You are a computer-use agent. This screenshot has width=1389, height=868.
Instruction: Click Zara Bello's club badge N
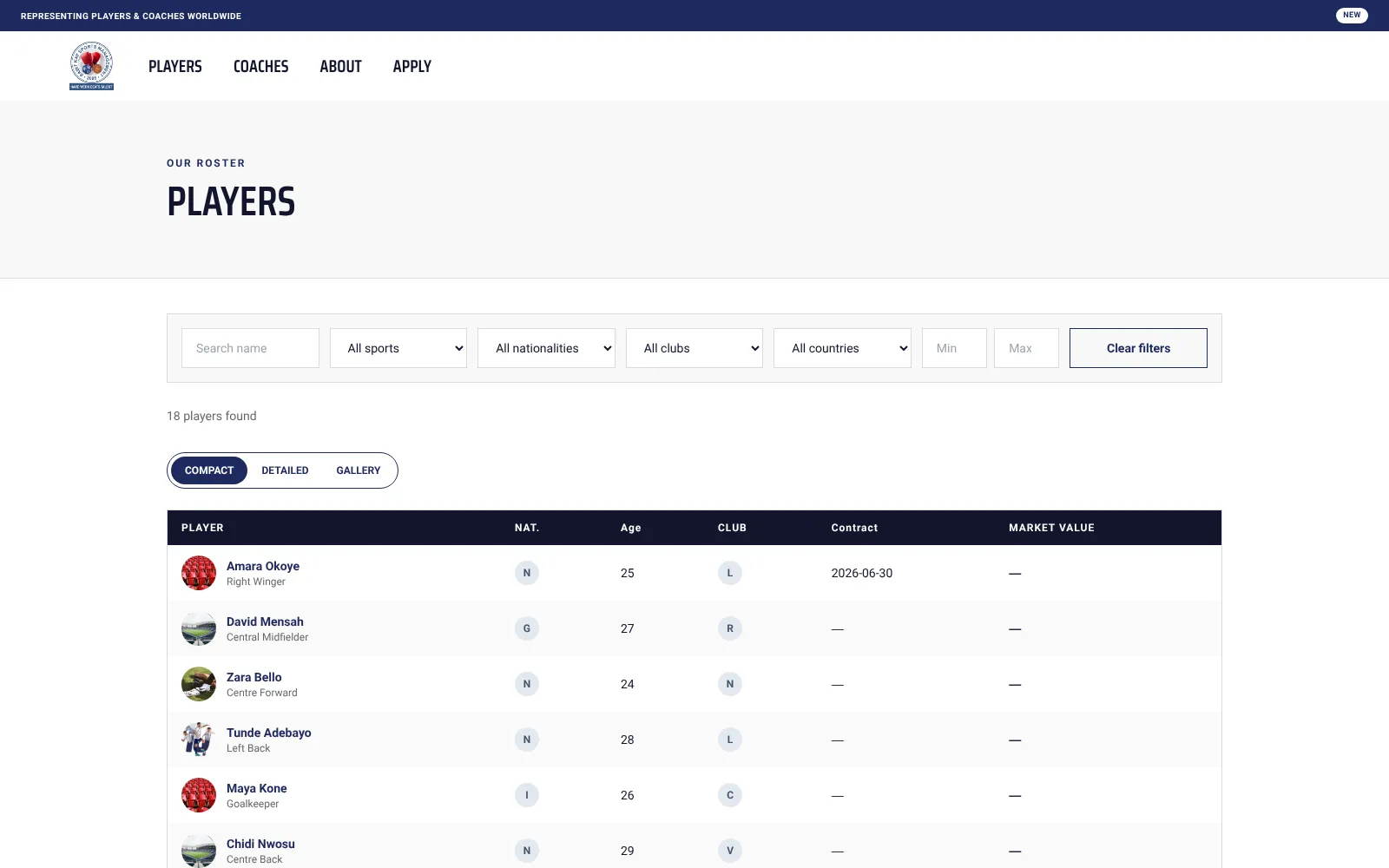click(730, 684)
